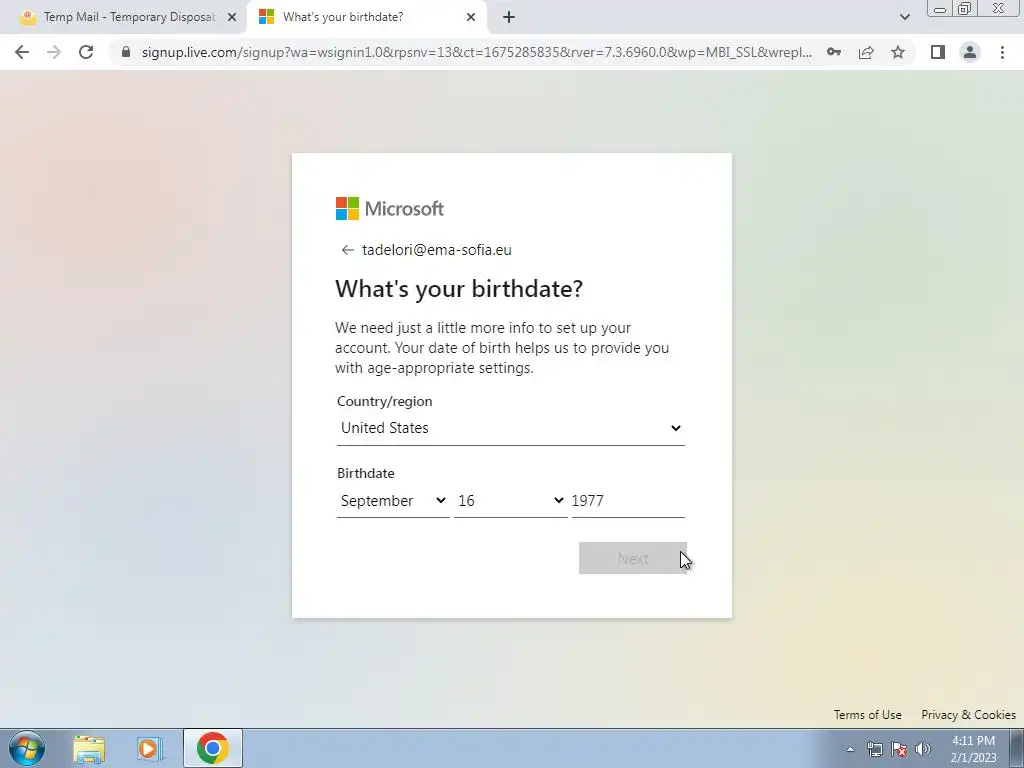Viewport: 1024px width, 768px height.
Task: Go back in browser history
Action: (x=22, y=52)
